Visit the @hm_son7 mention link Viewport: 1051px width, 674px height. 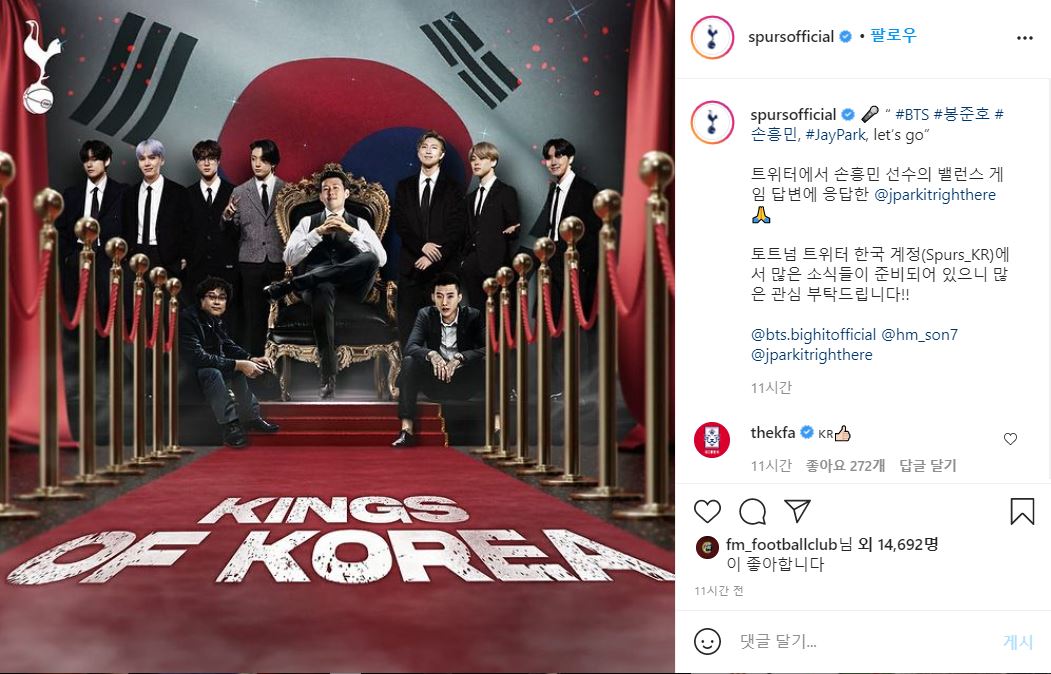click(919, 334)
